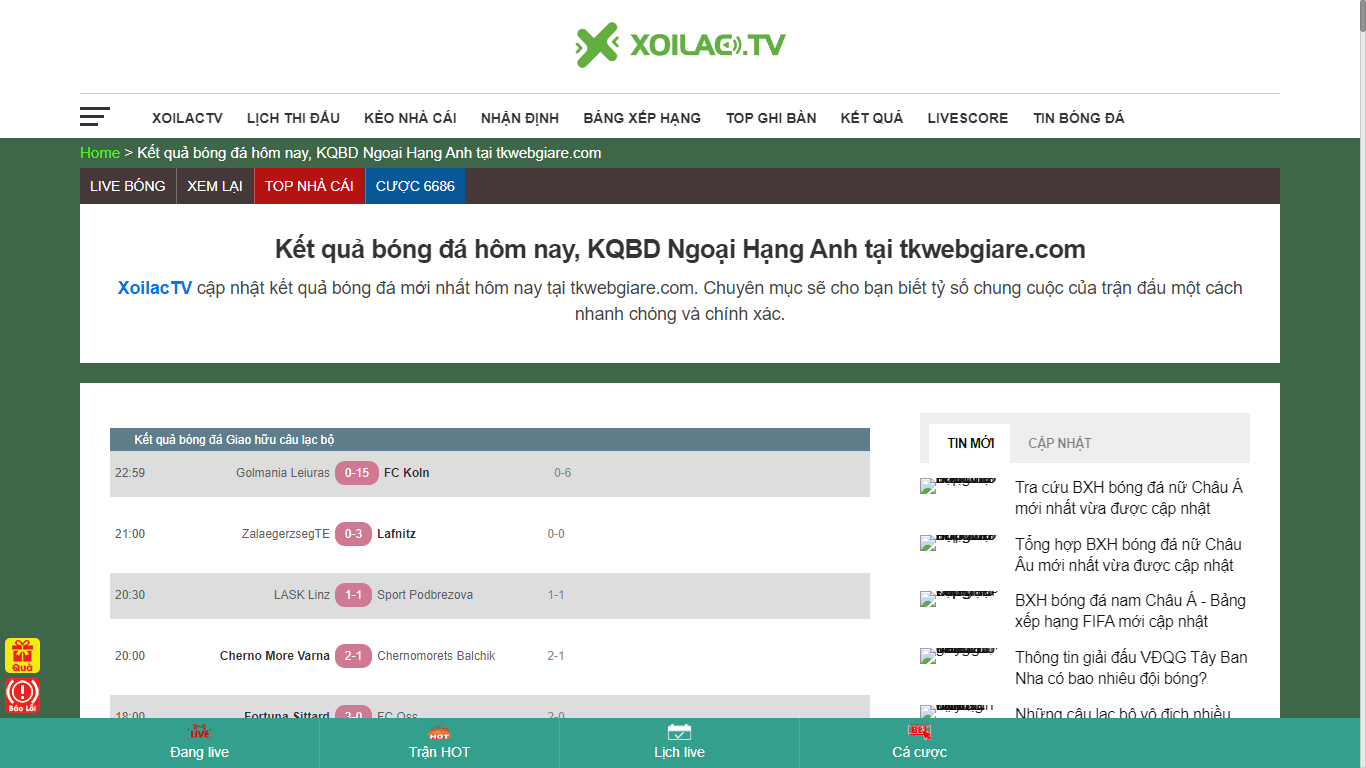This screenshot has height=768, width=1366.
Task: Select the LIVE BÓNG tab
Action: pyautogui.click(x=128, y=186)
